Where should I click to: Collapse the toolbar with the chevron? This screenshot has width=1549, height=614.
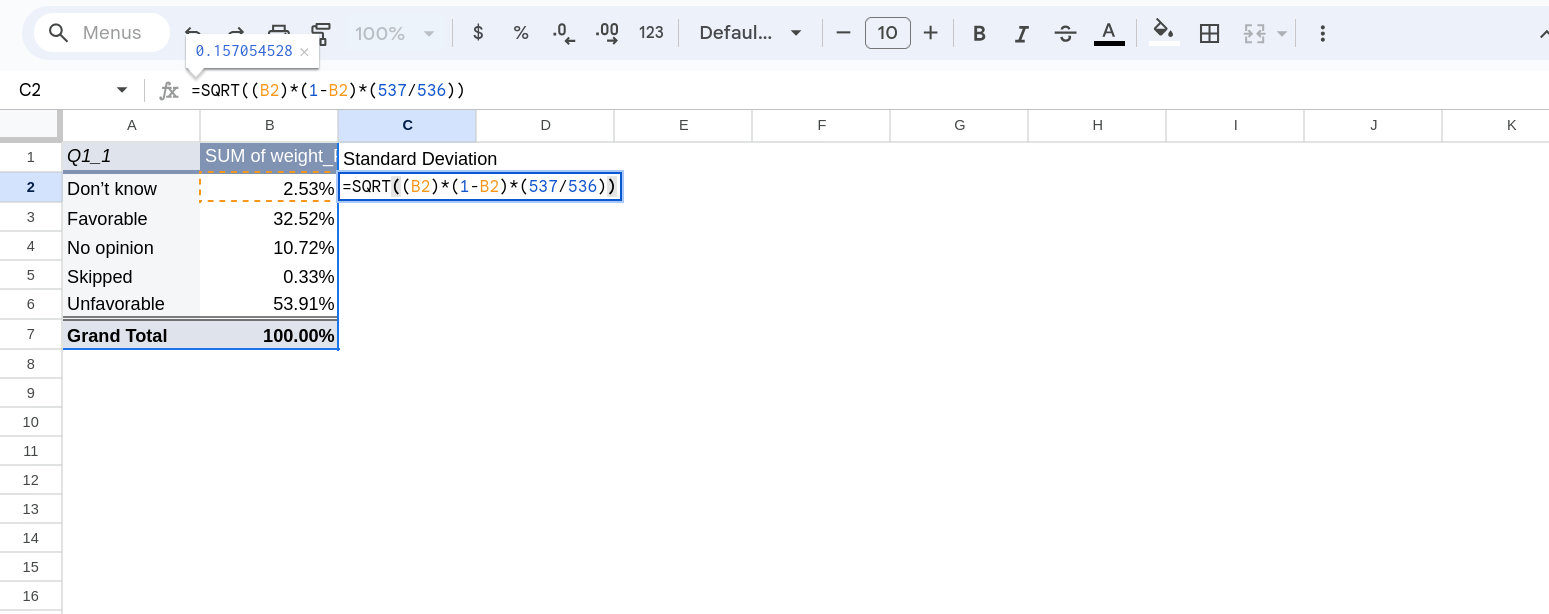click(1542, 33)
